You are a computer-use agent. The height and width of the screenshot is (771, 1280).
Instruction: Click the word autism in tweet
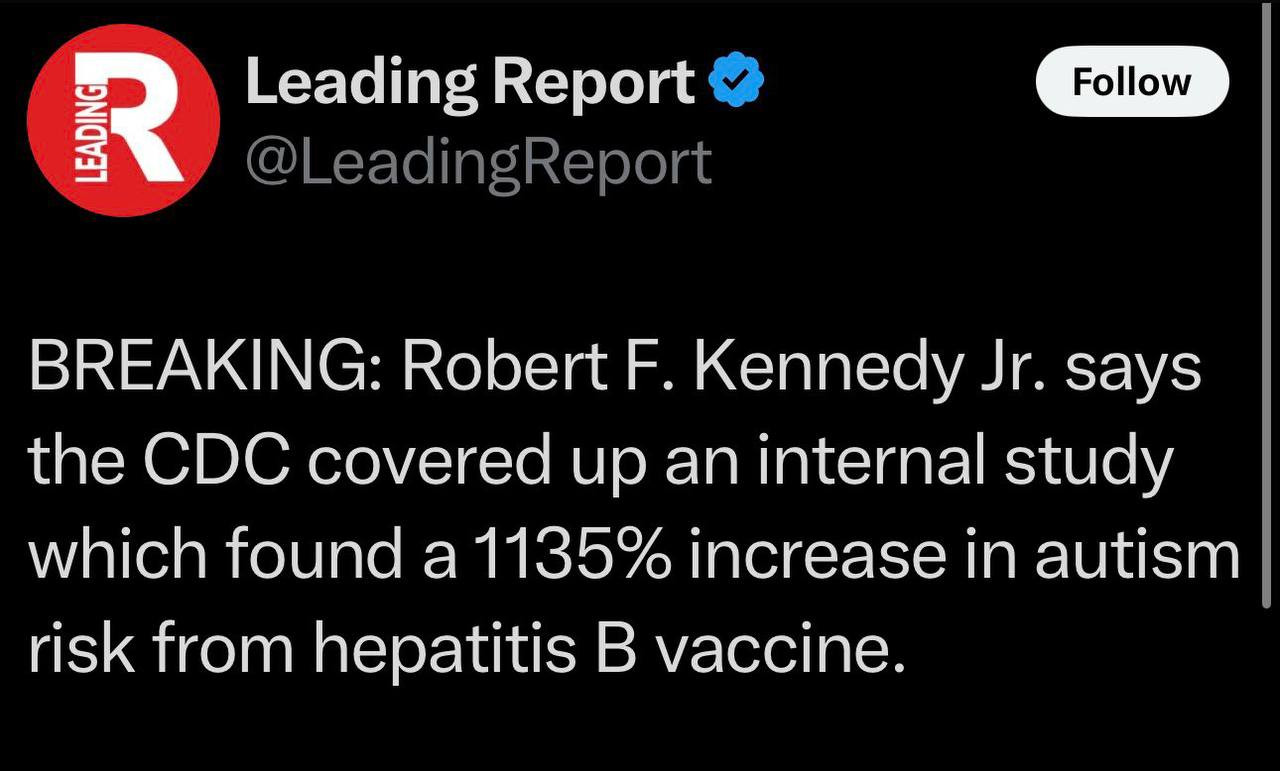point(1137,555)
